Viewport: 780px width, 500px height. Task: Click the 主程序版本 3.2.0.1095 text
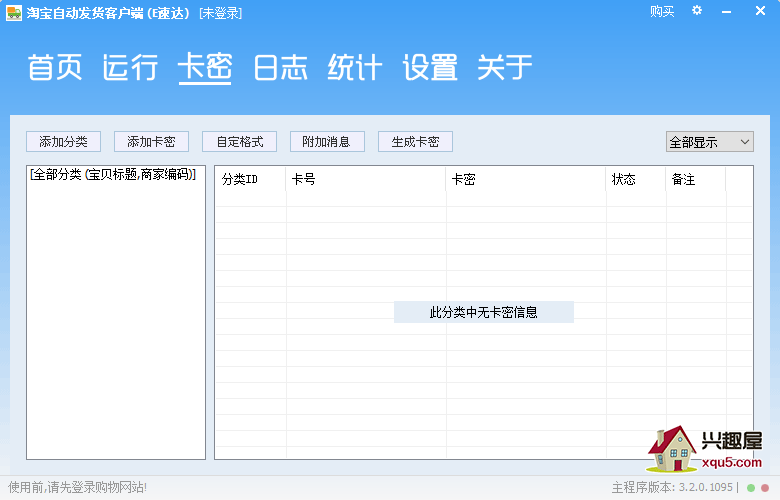(672, 488)
